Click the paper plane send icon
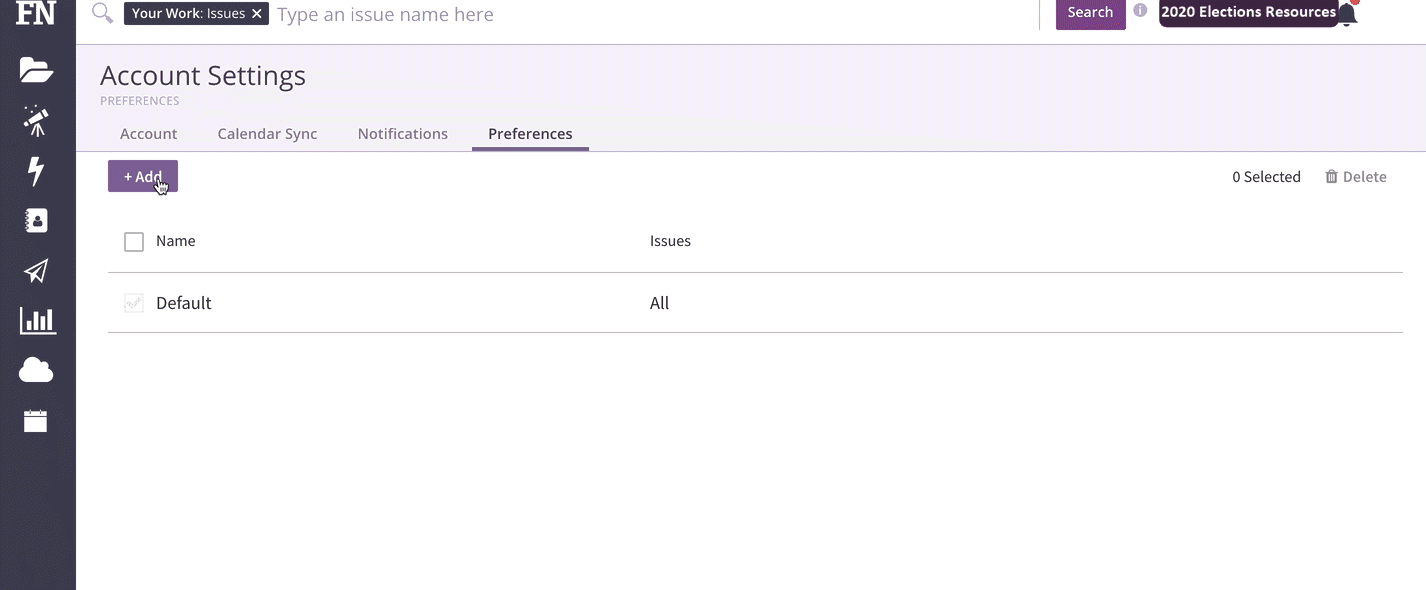 (36, 271)
